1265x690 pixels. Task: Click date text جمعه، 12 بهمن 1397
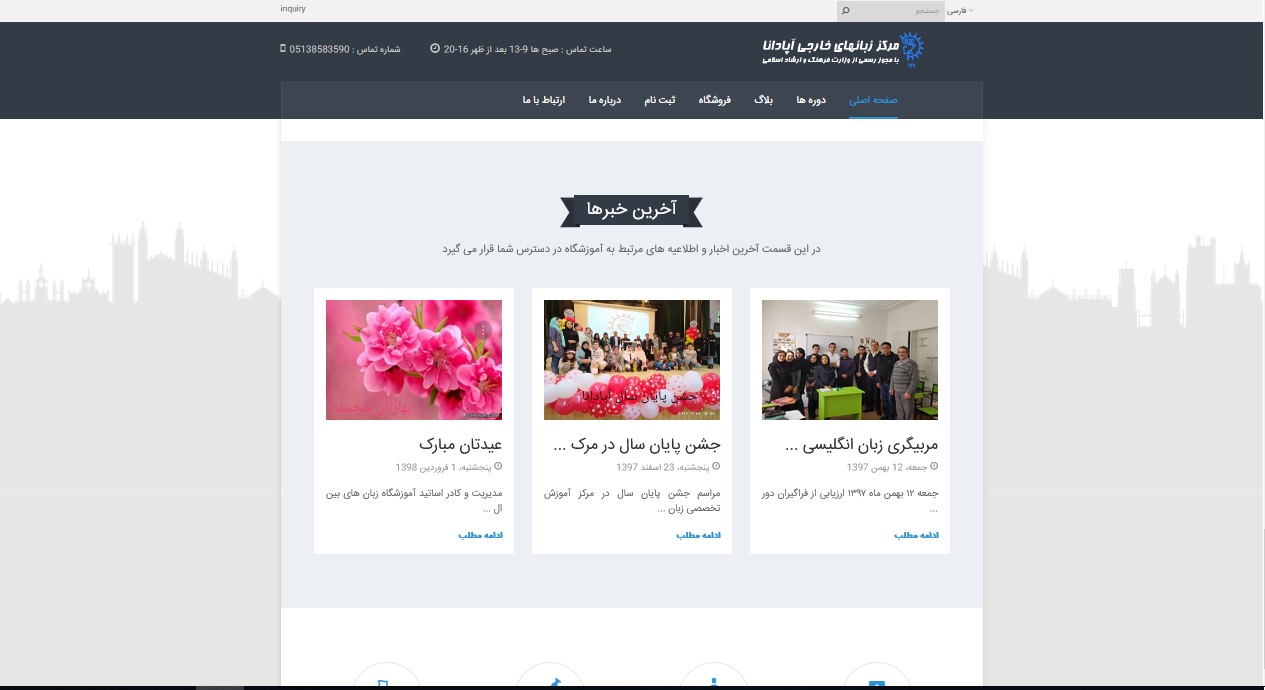[x=887, y=467]
